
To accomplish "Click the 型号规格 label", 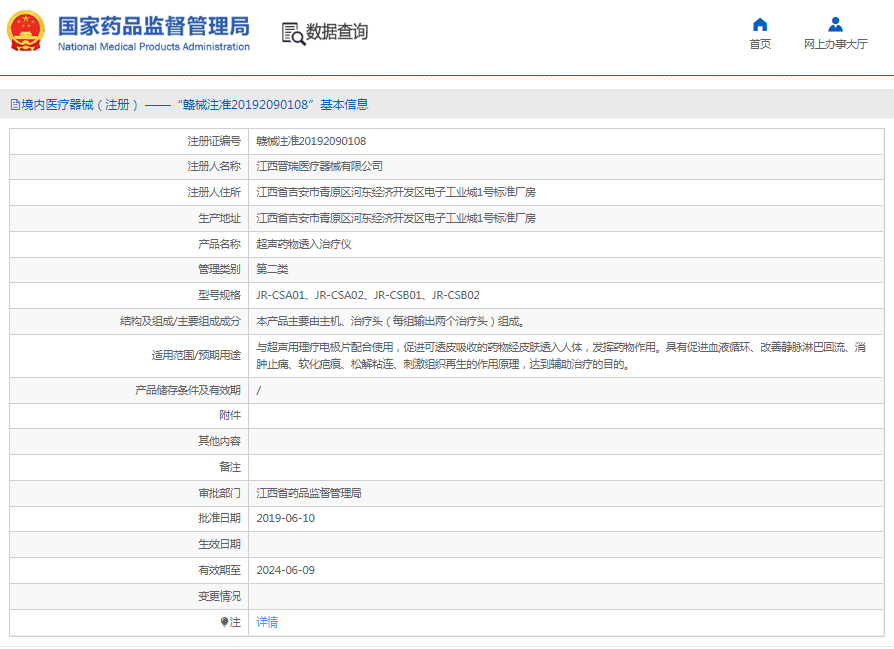I will pyautogui.click(x=219, y=295).
